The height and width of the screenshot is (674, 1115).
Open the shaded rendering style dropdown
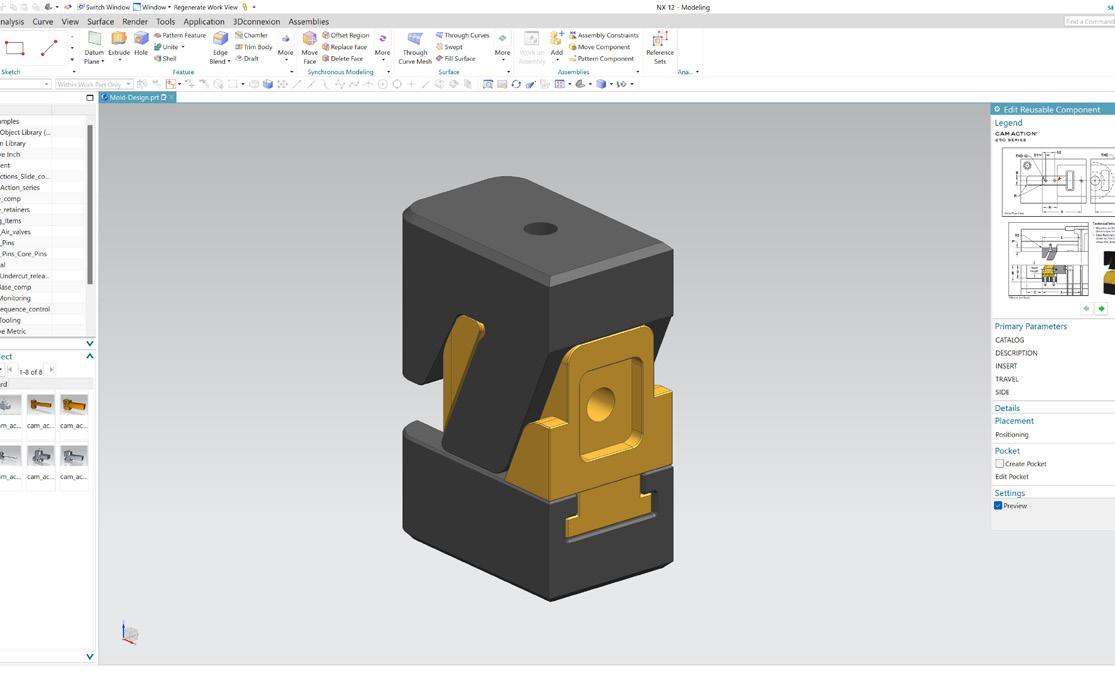click(611, 84)
